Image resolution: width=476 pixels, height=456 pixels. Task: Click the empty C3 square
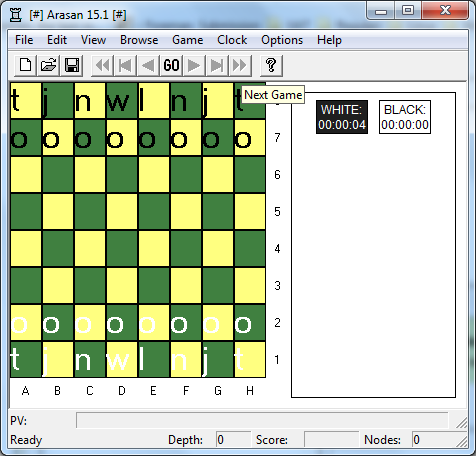[90, 286]
